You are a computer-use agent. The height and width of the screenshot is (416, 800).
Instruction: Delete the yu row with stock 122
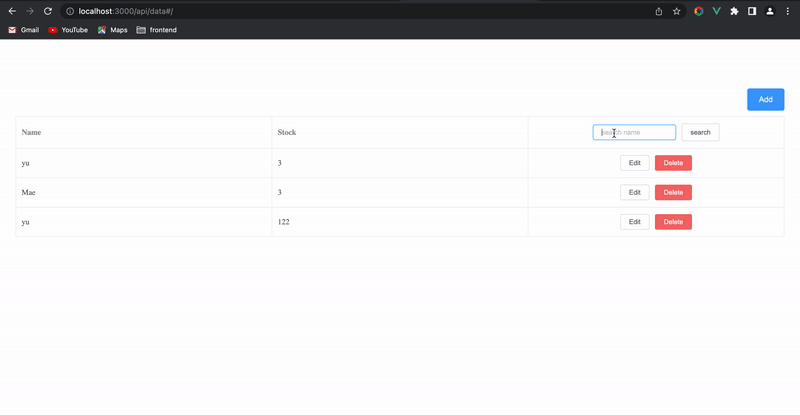point(673,222)
